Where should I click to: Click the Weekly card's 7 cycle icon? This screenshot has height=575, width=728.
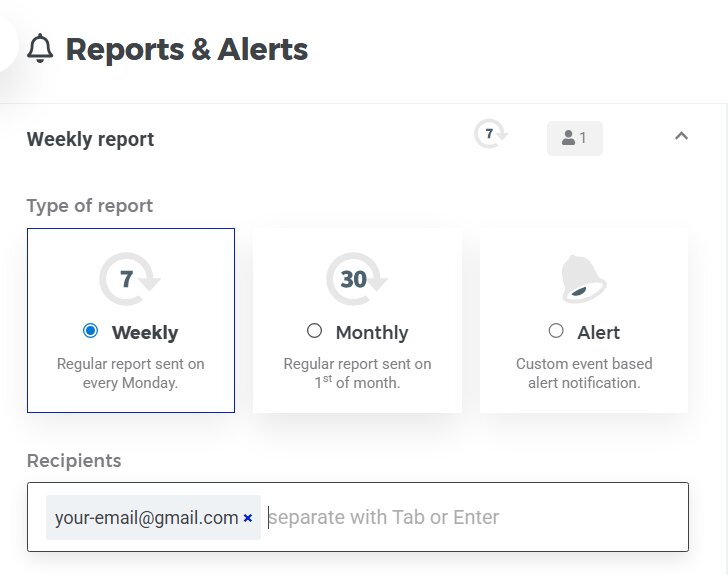pyautogui.click(x=130, y=279)
